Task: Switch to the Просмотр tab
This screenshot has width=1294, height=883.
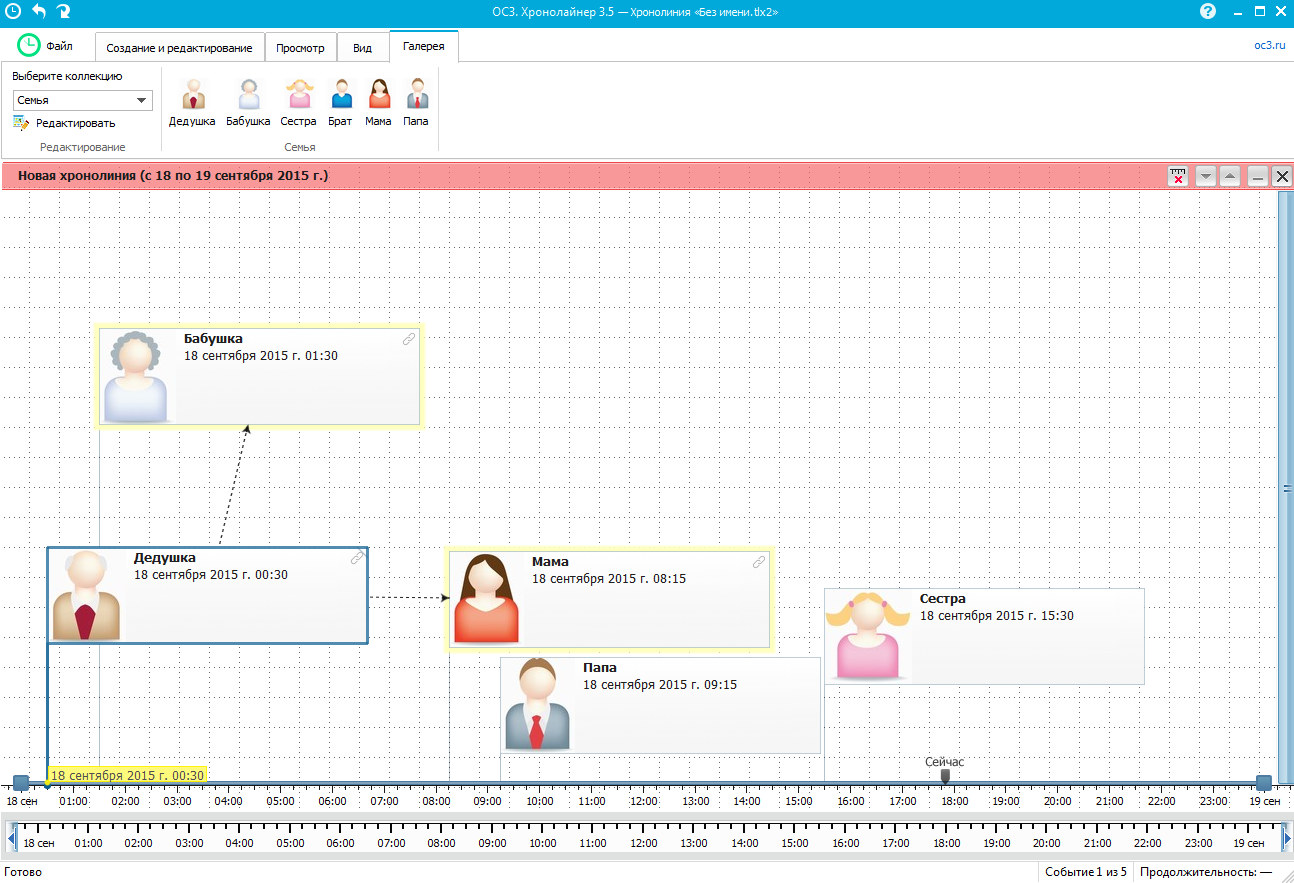Action: [300, 48]
